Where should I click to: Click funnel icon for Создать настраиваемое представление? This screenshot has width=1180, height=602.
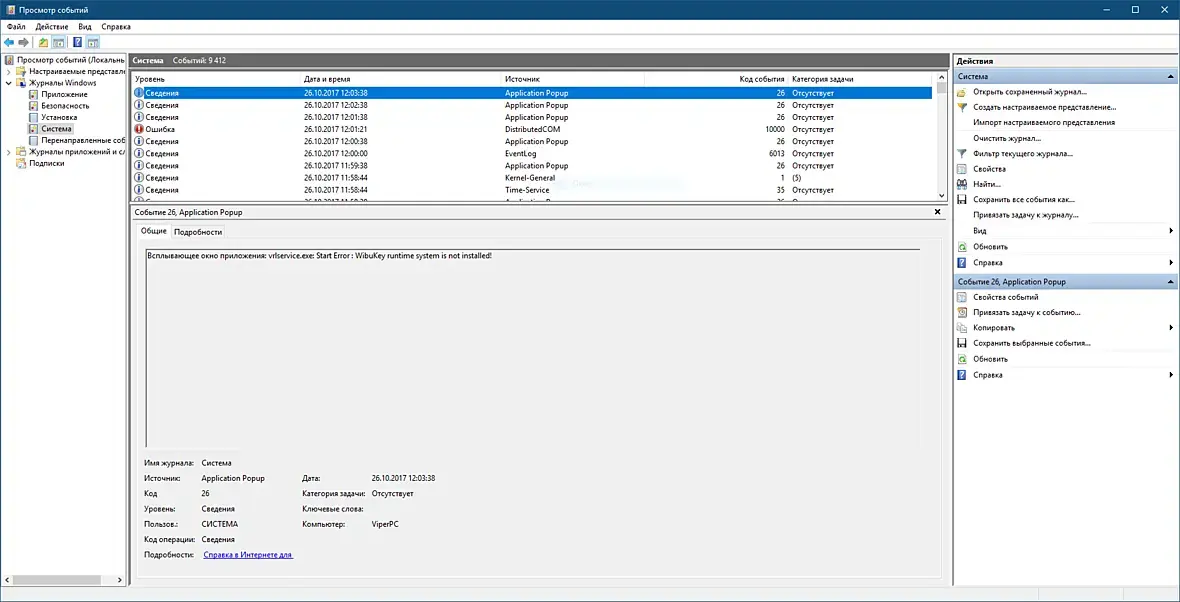961,107
